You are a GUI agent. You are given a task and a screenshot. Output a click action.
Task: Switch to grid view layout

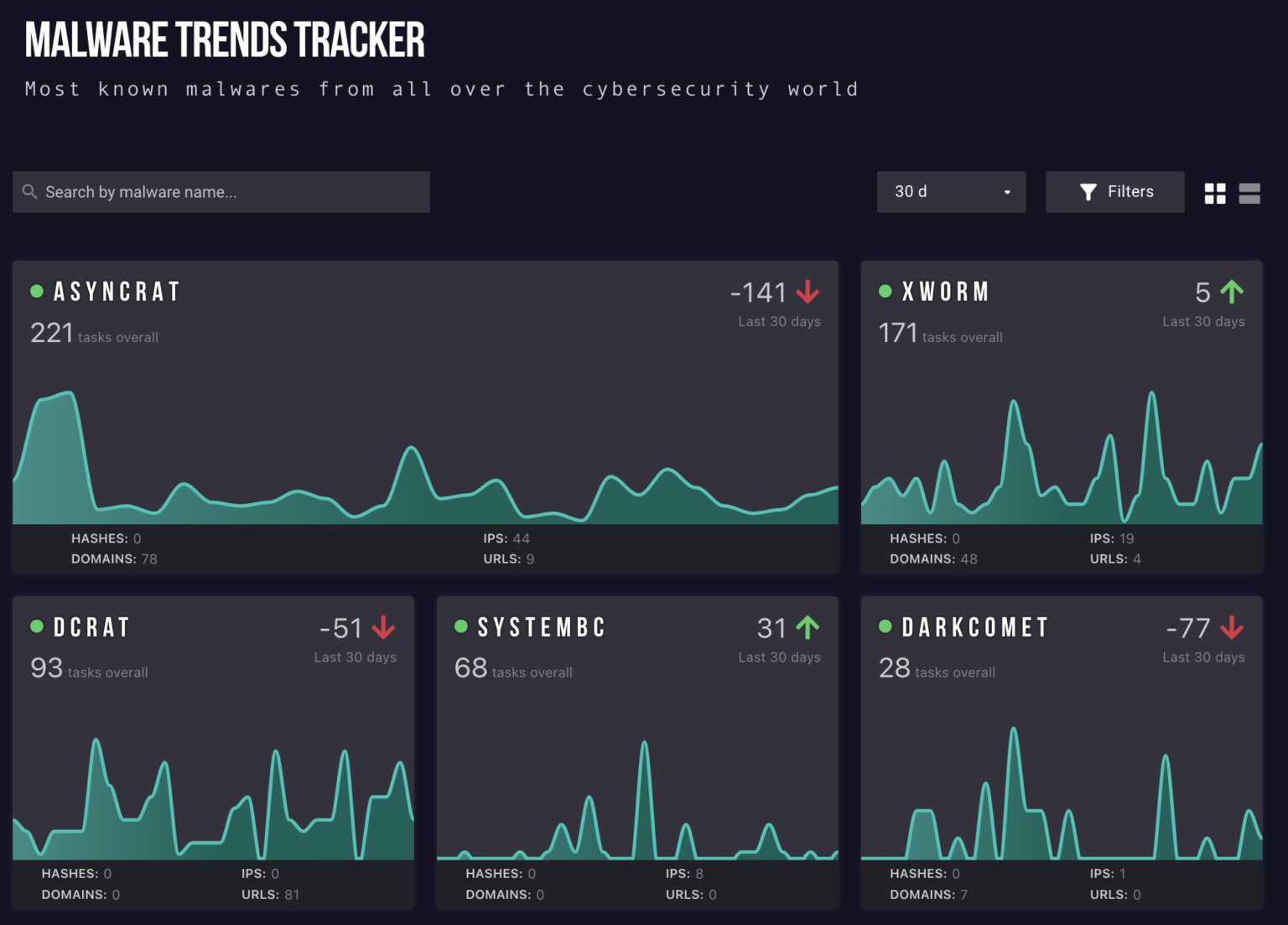[x=1214, y=194]
